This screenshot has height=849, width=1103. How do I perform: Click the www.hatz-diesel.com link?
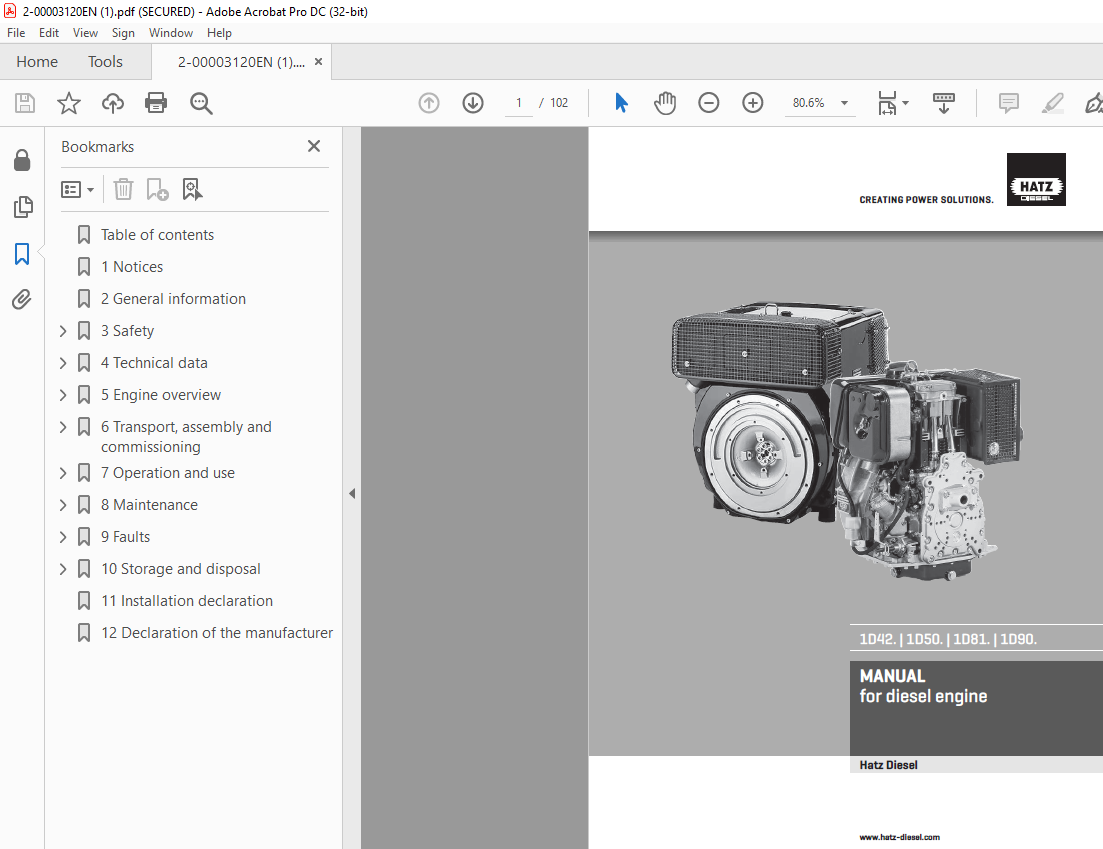pos(899,837)
